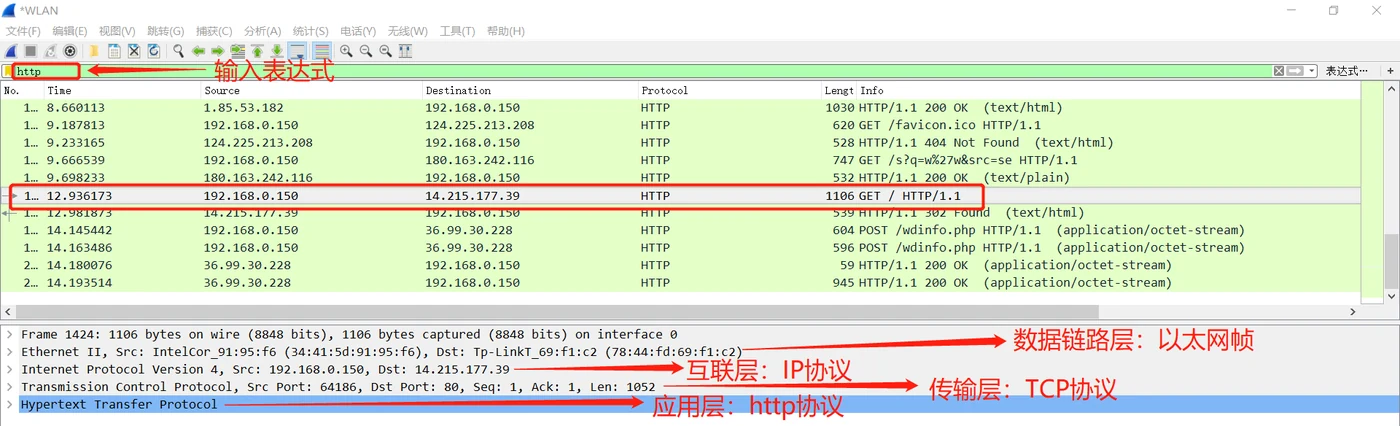Expand Transmission Control Protocol node
This screenshot has width=1400, height=426.
10,387
